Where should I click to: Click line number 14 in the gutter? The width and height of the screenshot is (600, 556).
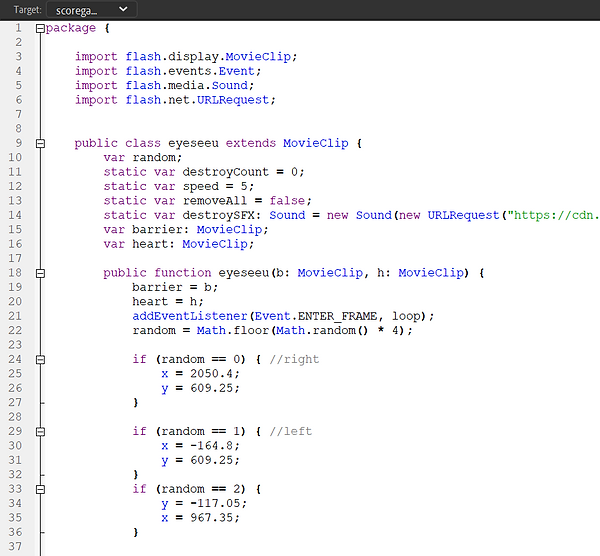(x=15, y=215)
